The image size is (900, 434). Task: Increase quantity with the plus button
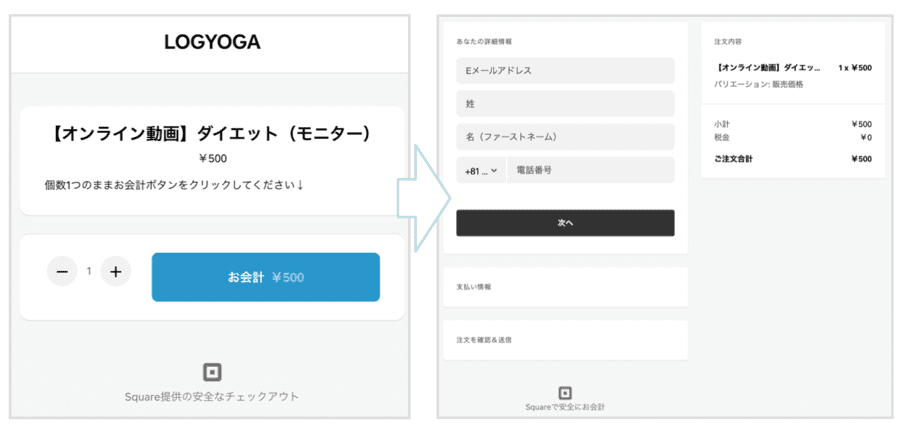pos(115,272)
